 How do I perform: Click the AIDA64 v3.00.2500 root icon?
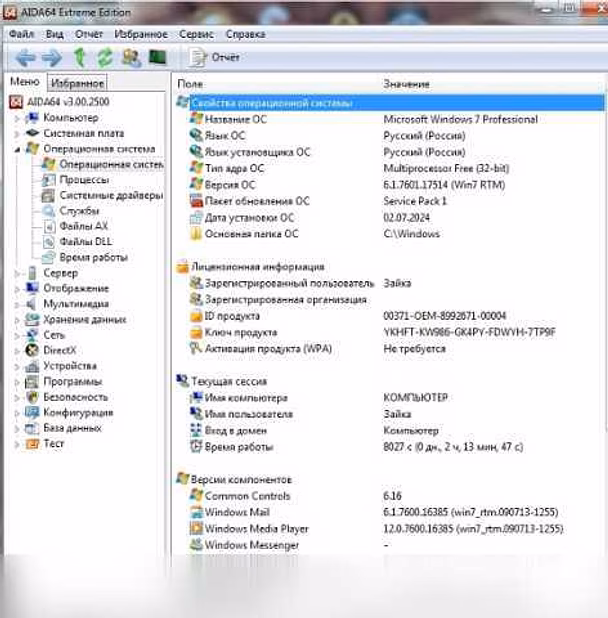(16, 102)
